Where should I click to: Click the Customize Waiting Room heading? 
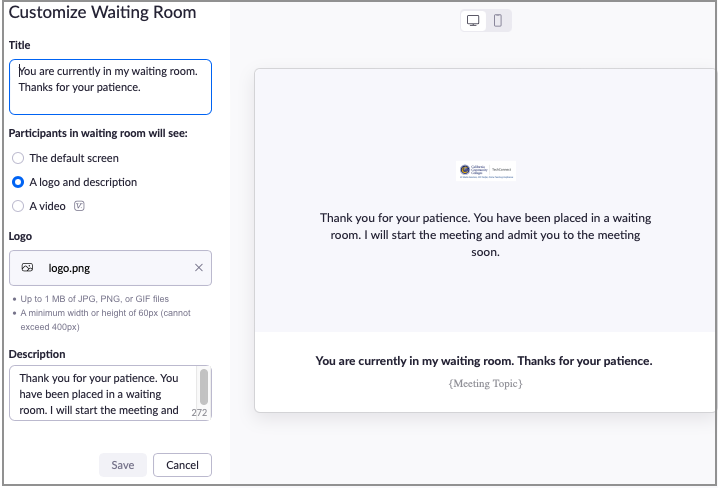[102, 13]
